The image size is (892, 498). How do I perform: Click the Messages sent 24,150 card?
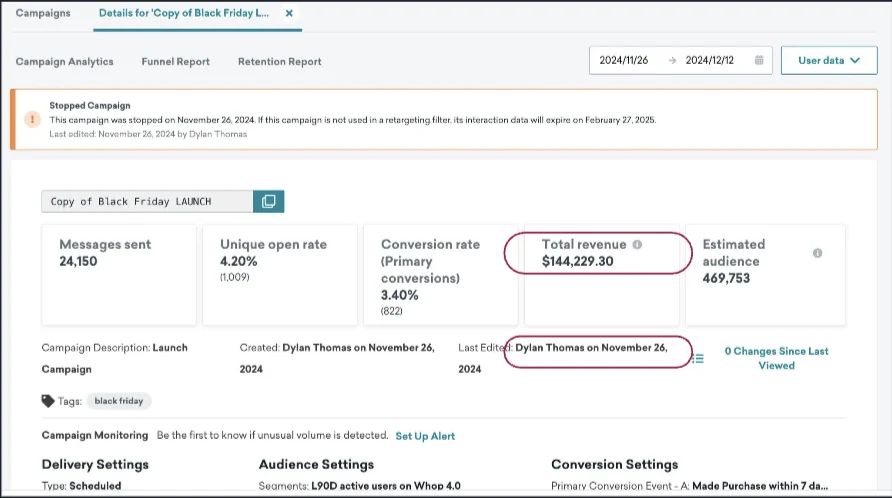coord(119,275)
